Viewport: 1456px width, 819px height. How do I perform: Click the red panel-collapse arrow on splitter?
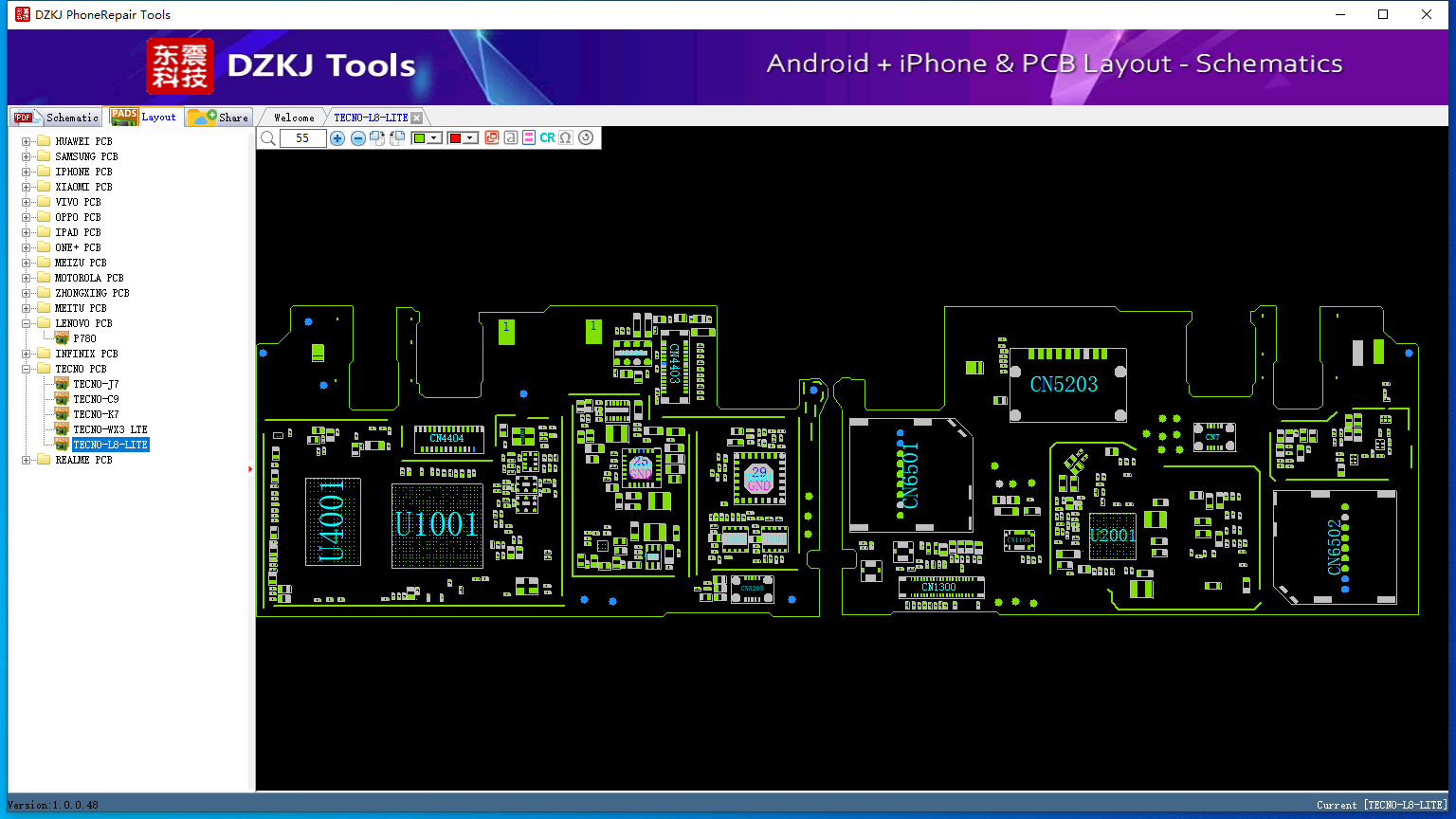[250, 468]
